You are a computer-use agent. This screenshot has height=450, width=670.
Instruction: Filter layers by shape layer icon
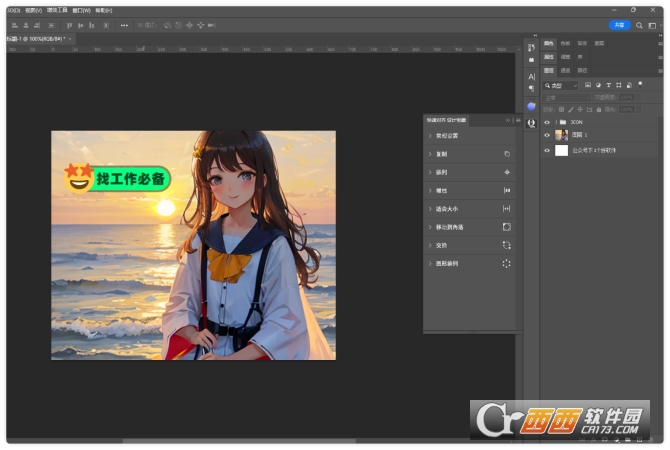[x=619, y=85]
